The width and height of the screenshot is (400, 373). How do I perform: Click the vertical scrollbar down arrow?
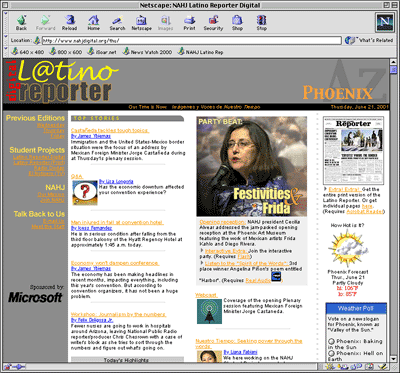click(x=393, y=359)
